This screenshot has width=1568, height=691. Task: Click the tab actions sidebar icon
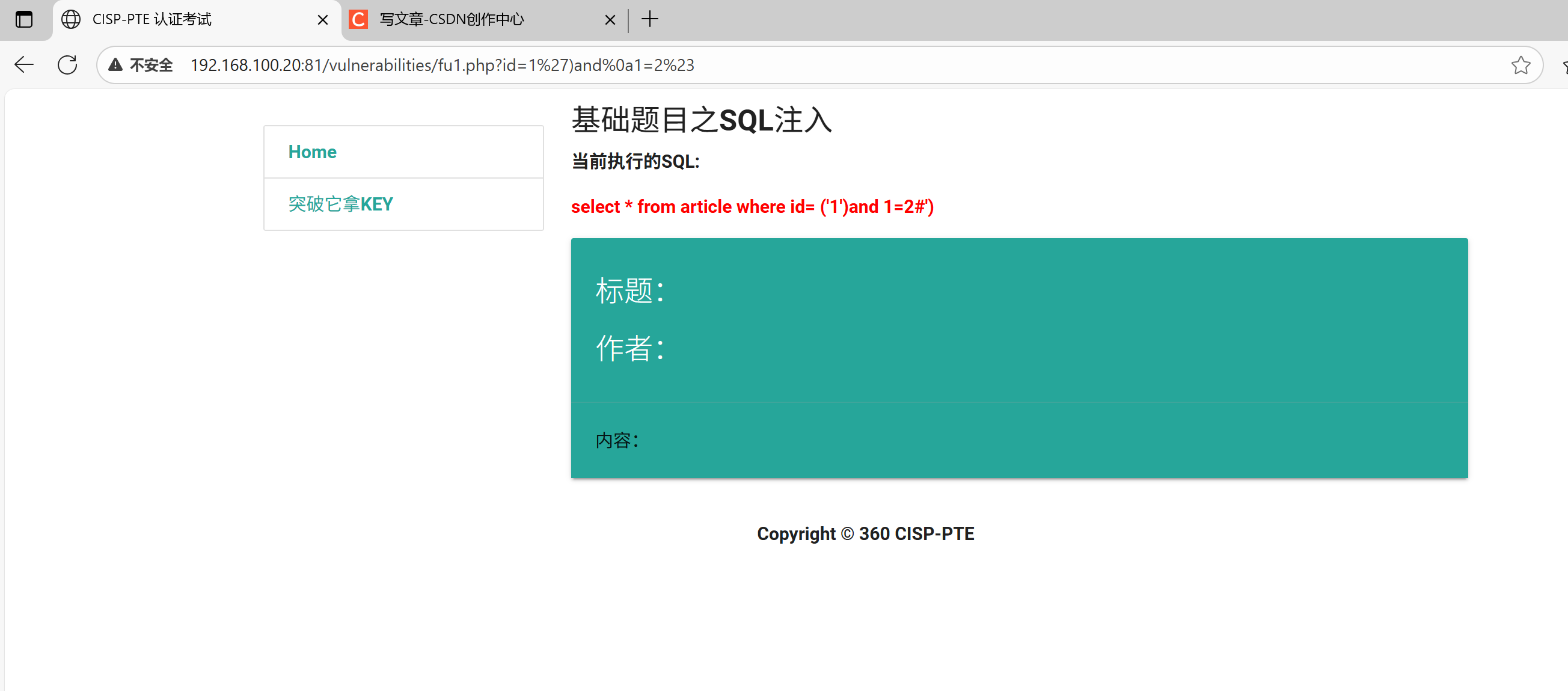(x=23, y=19)
